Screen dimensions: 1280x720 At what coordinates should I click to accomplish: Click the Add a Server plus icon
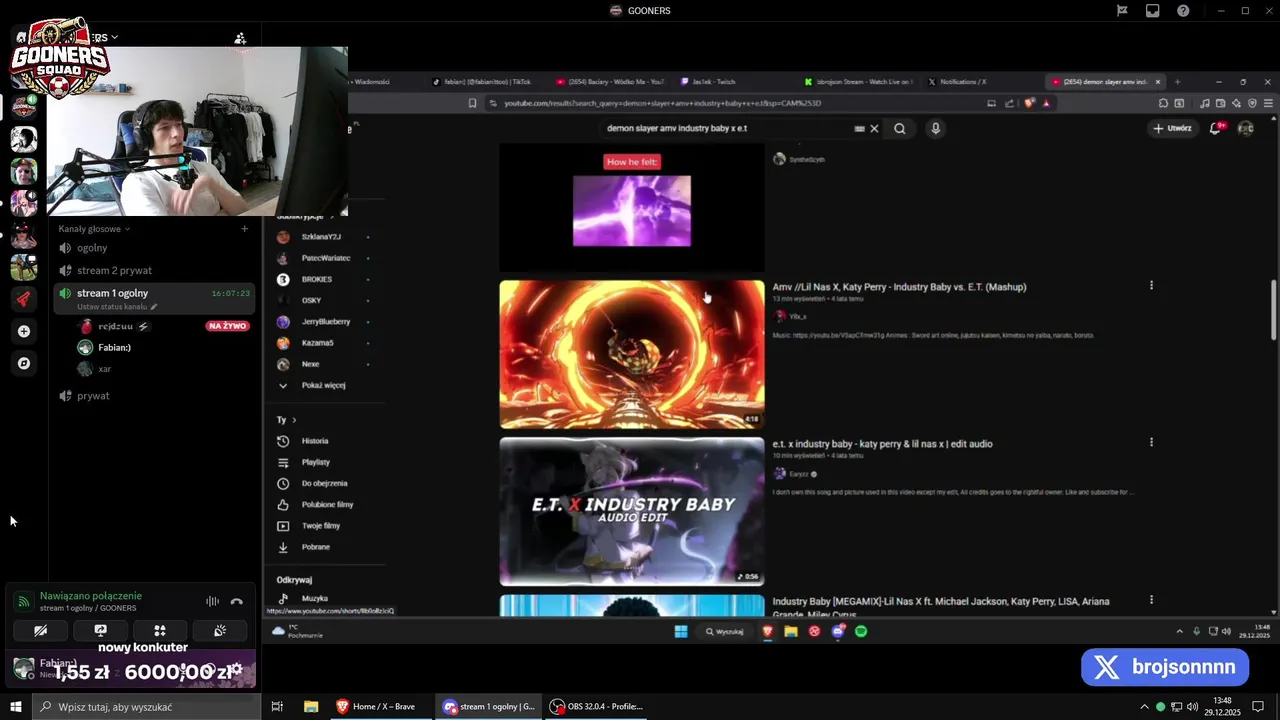(24, 331)
